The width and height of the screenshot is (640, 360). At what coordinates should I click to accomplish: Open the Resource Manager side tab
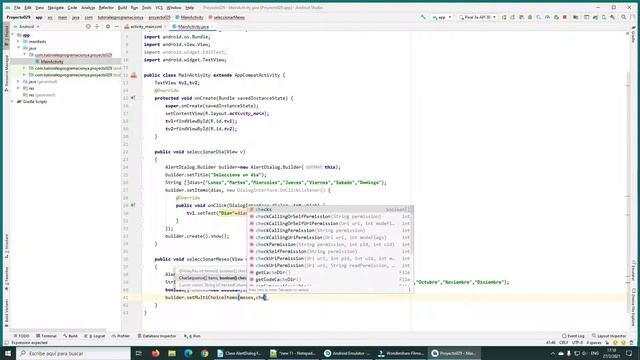(x=6, y=73)
